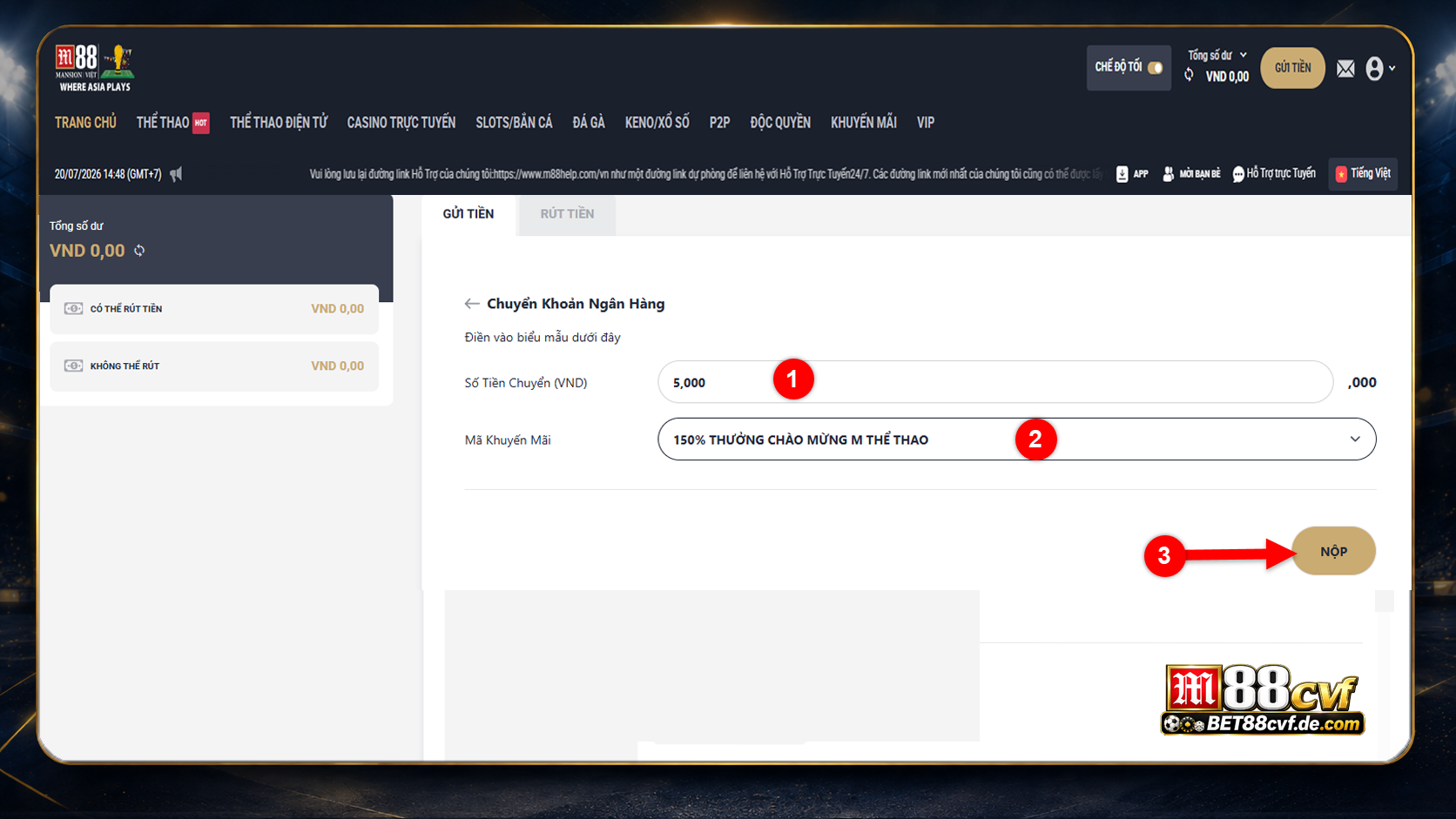Open the user account profile icon
1456x819 pixels.
click(x=1374, y=68)
